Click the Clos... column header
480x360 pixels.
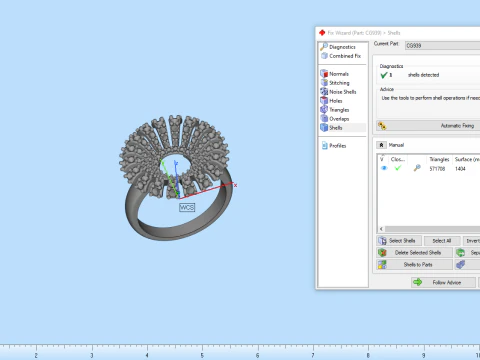click(x=398, y=159)
